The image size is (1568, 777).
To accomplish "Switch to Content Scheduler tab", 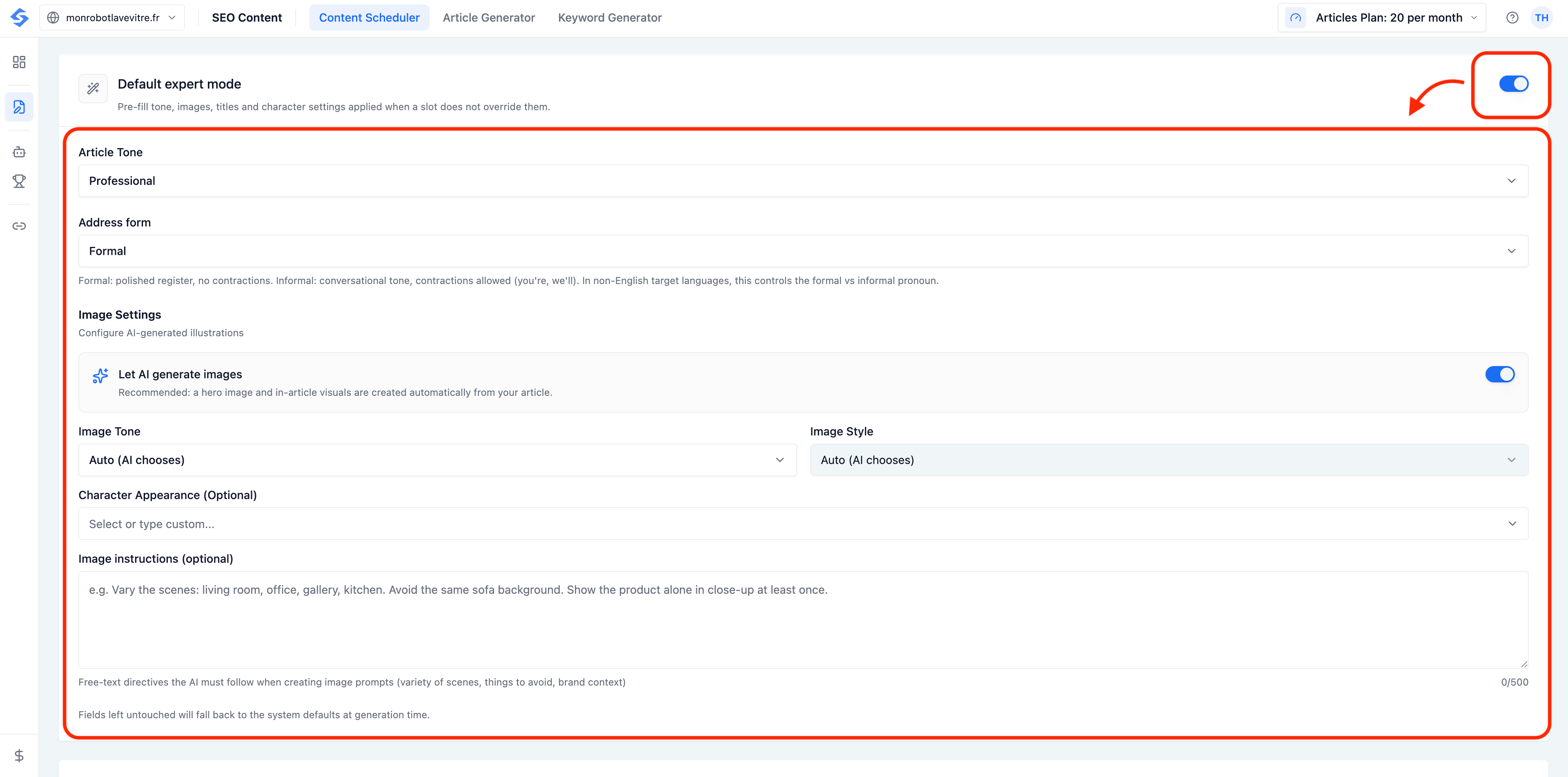I will (x=369, y=18).
